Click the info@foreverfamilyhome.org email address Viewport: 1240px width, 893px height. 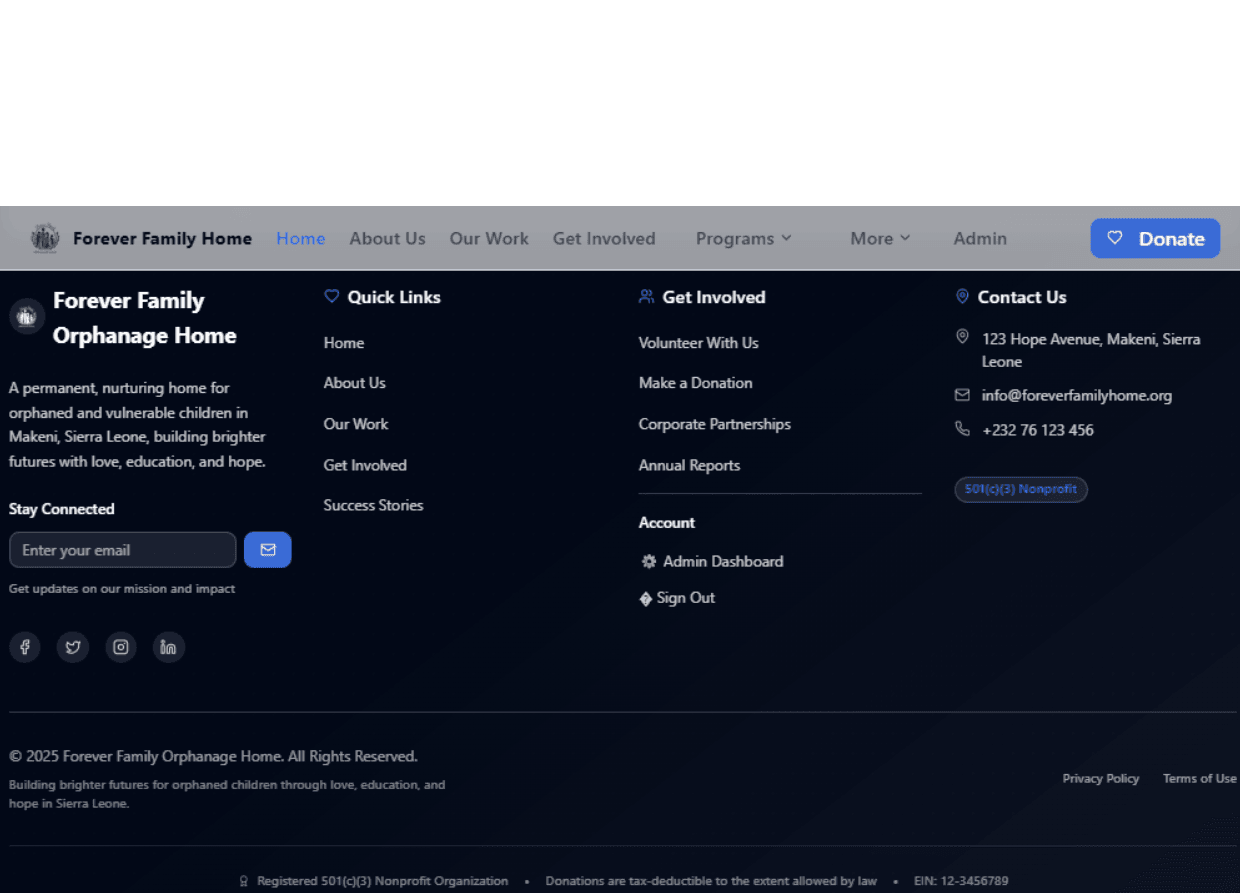[1077, 395]
